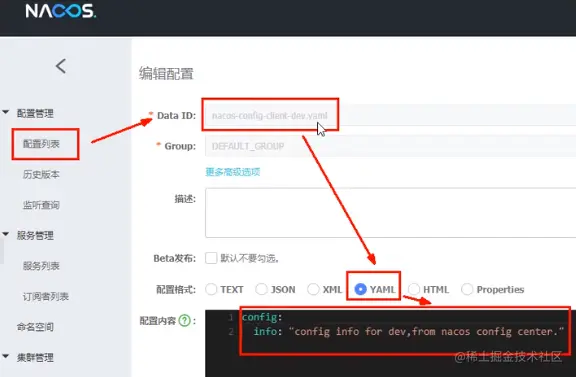Collapse the 集群管理 menu section

pyautogui.click(x=6, y=356)
